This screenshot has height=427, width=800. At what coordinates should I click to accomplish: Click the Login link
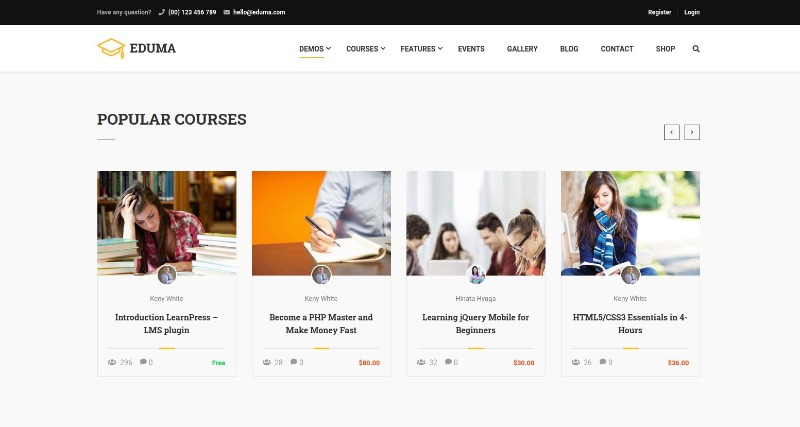692,12
